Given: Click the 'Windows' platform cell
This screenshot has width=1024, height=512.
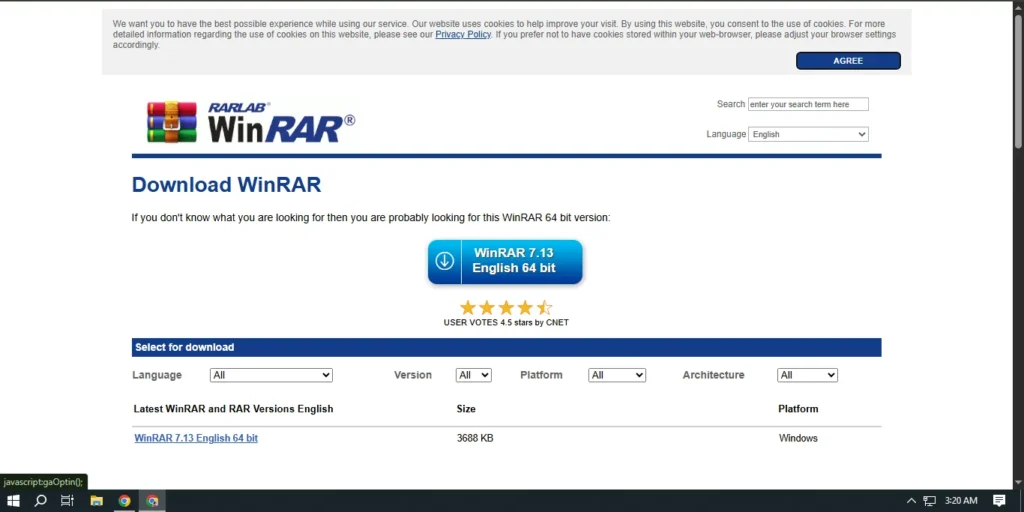Looking at the screenshot, I should point(798,438).
